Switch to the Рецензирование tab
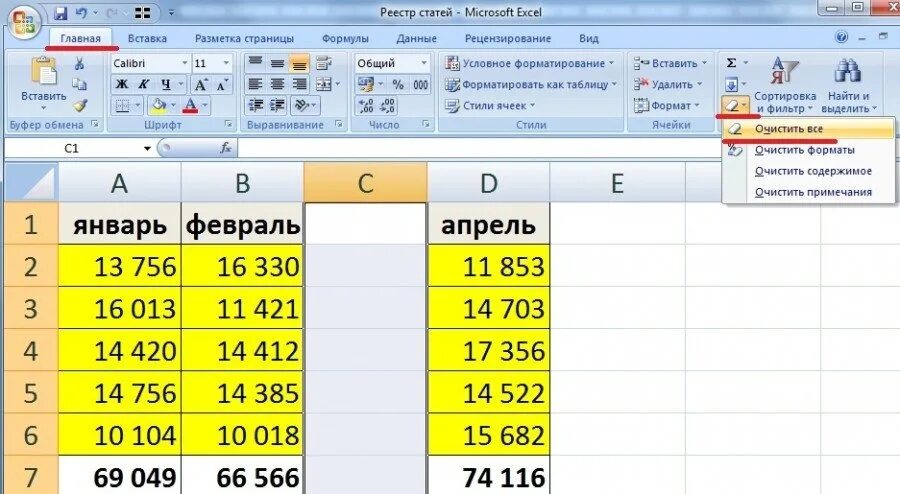Image resolution: width=900 pixels, height=494 pixels. click(508, 38)
